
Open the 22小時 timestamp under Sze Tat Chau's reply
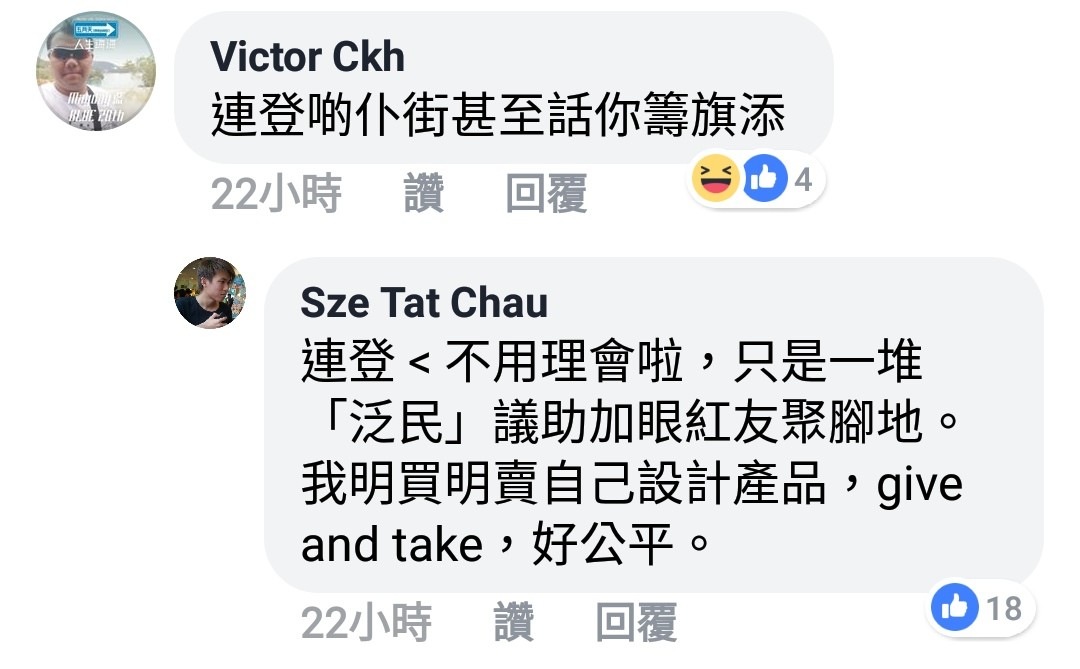pyautogui.click(x=366, y=622)
